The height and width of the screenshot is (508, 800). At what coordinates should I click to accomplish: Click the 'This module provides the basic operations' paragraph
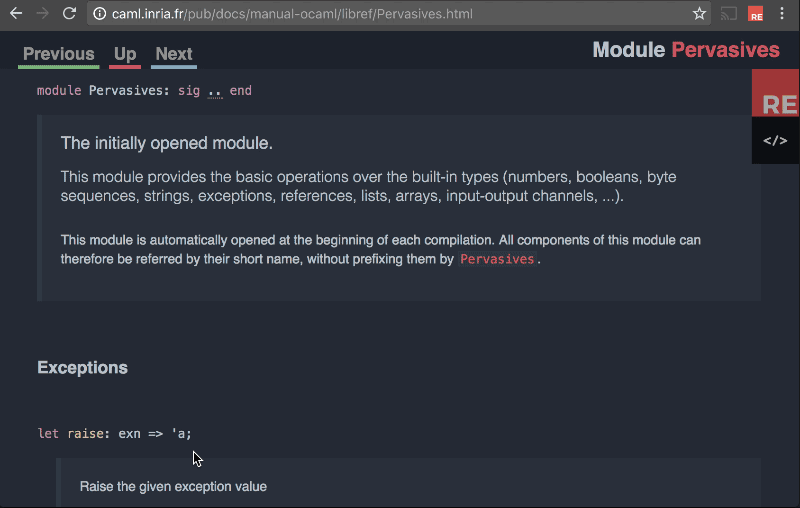(368, 186)
